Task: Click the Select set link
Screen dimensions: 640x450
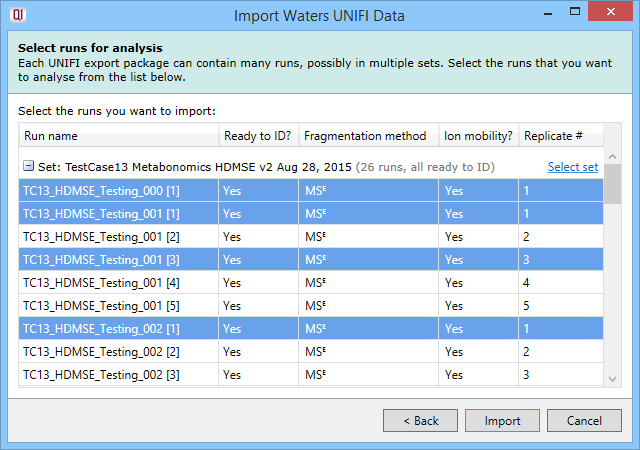Action: [573, 167]
